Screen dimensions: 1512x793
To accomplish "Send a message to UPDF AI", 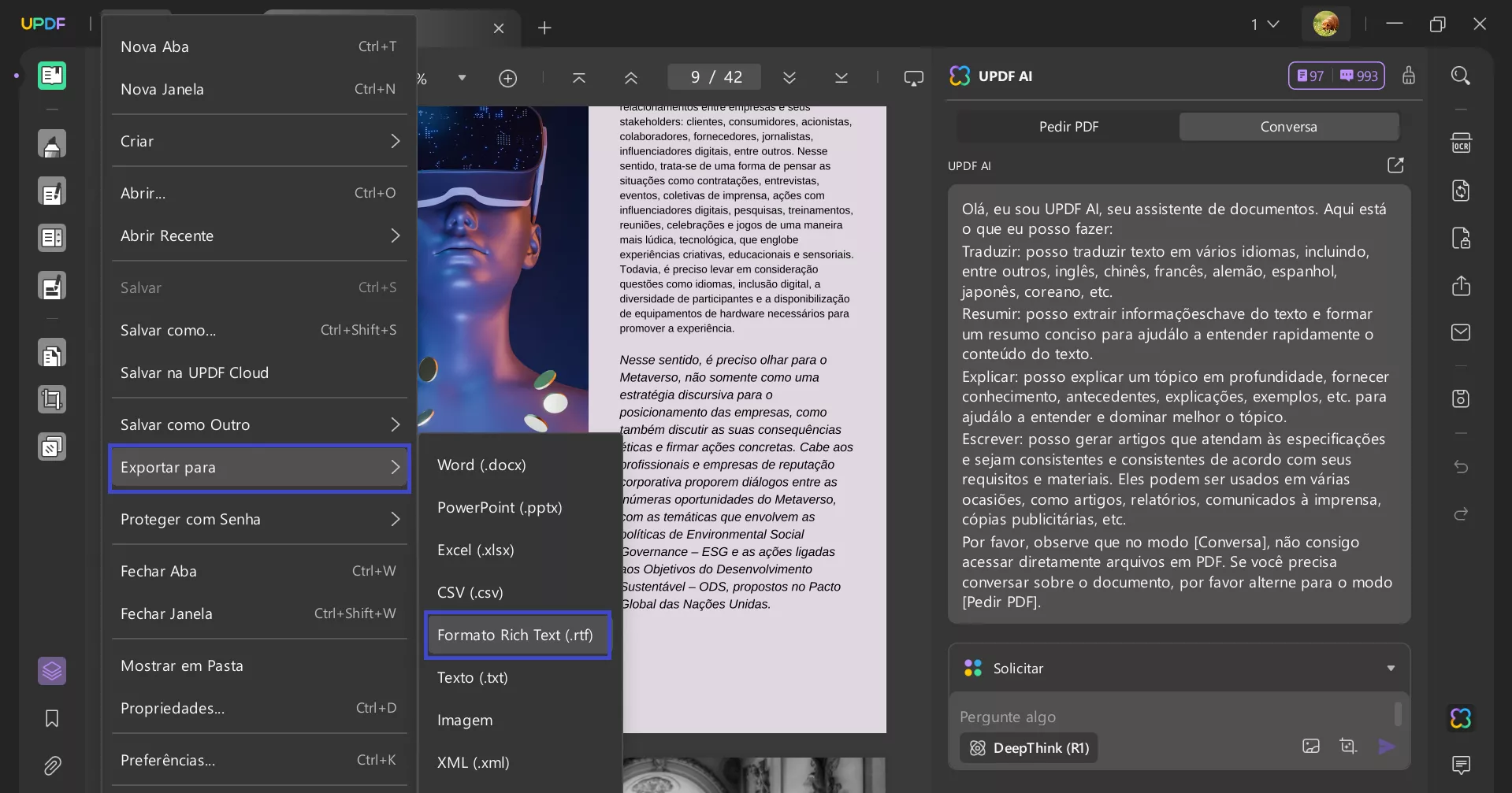I will click(x=1387, y=747).
